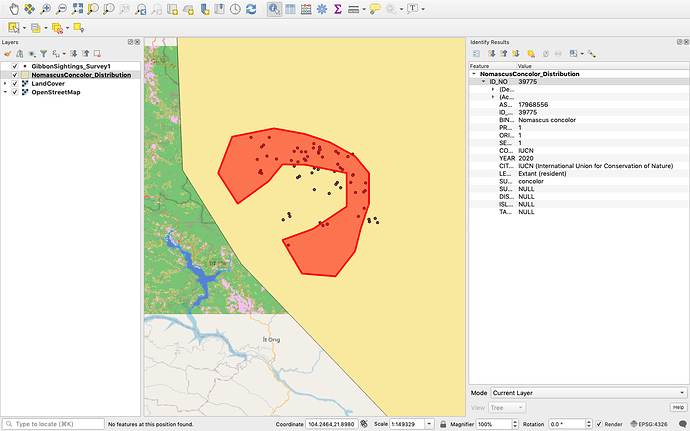Click the Statistical Summary sigma icon
Viewport: 690px width, 431px height.
point(338,9)
